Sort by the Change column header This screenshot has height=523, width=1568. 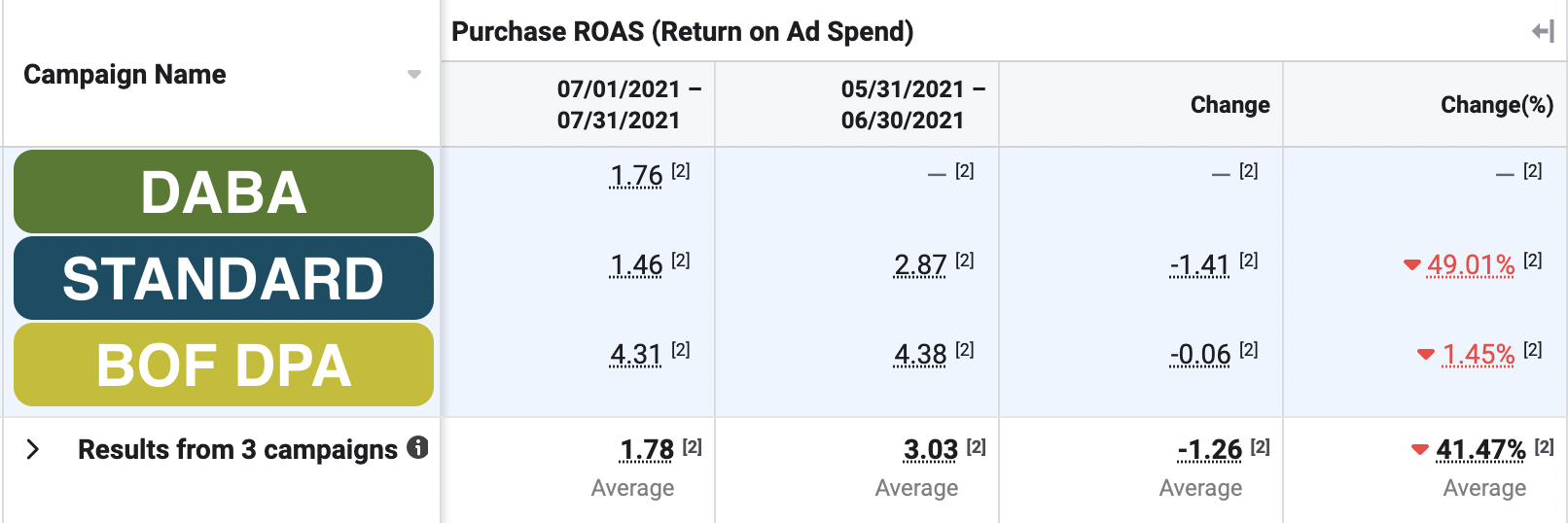[1229, 105]
